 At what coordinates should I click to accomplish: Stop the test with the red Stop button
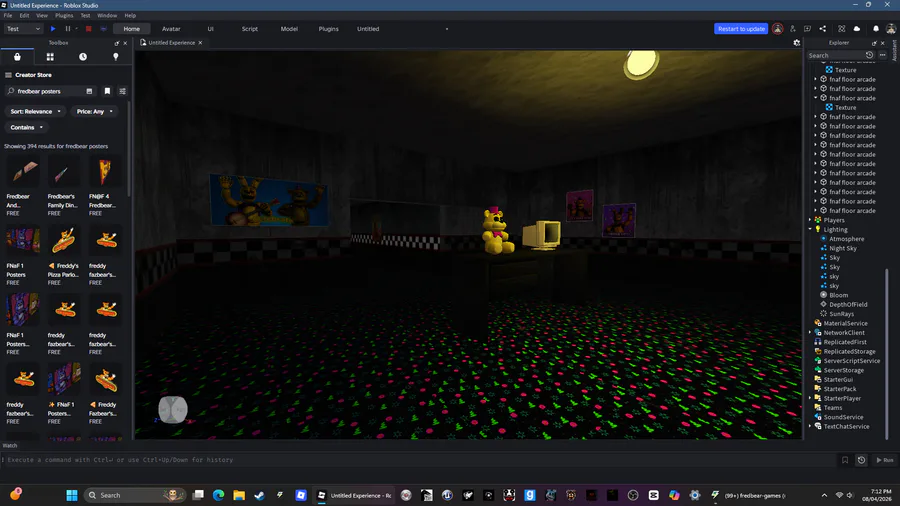click(88, 29)
